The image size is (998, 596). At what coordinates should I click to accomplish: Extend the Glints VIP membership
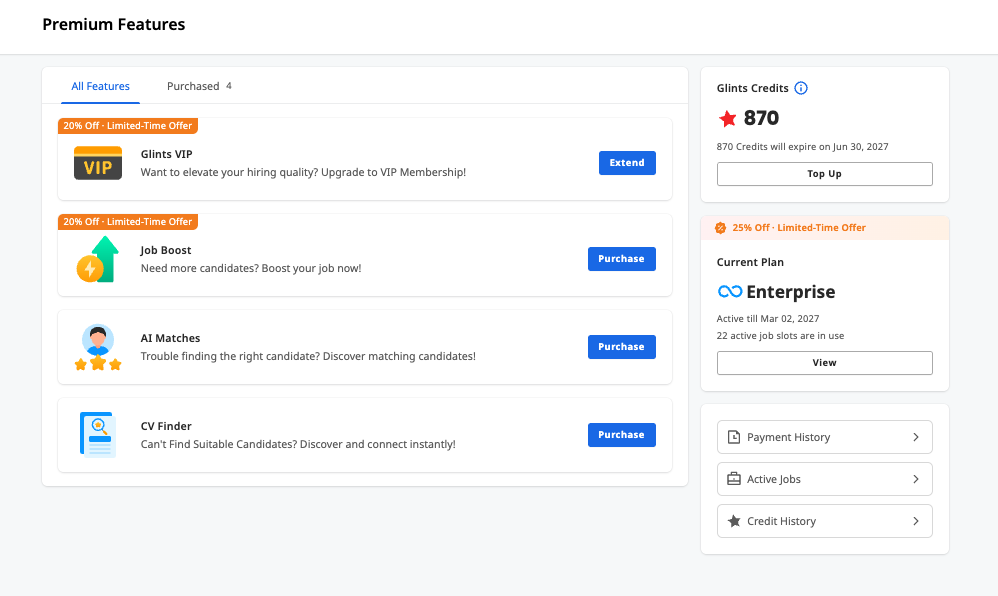(627, 163)
